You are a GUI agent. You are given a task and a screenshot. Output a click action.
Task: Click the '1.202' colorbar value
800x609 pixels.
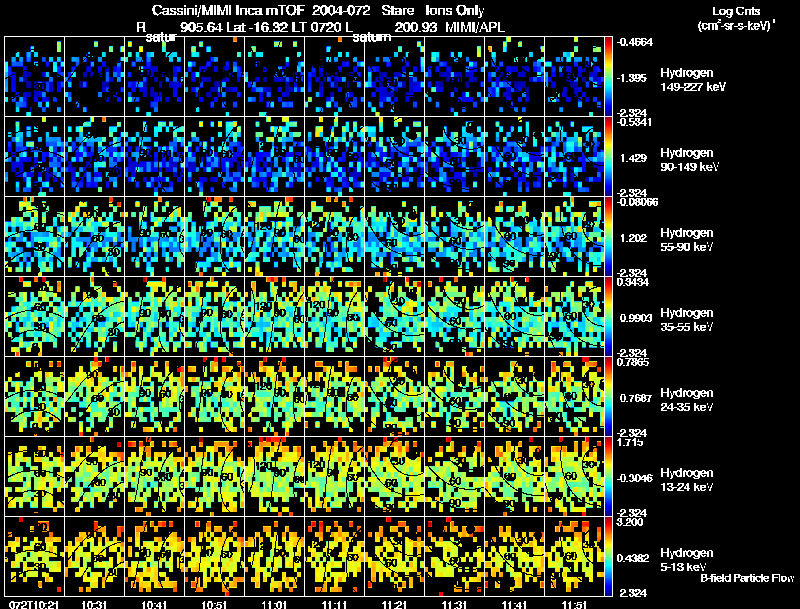(633, 238)
